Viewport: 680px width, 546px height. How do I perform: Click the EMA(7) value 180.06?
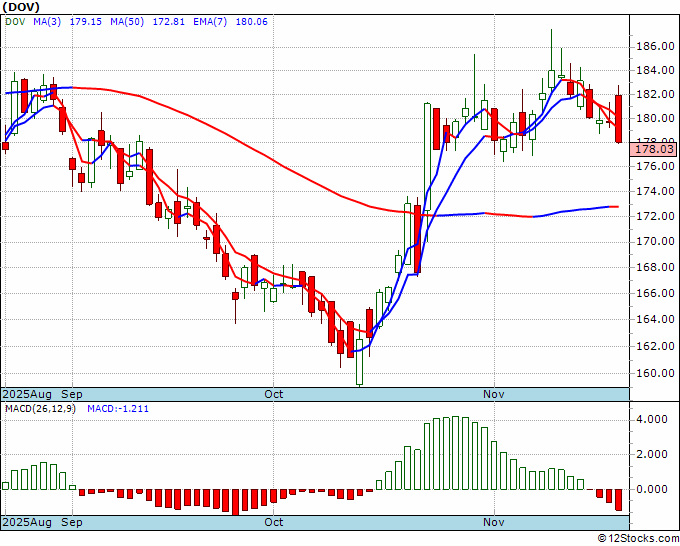252,22
